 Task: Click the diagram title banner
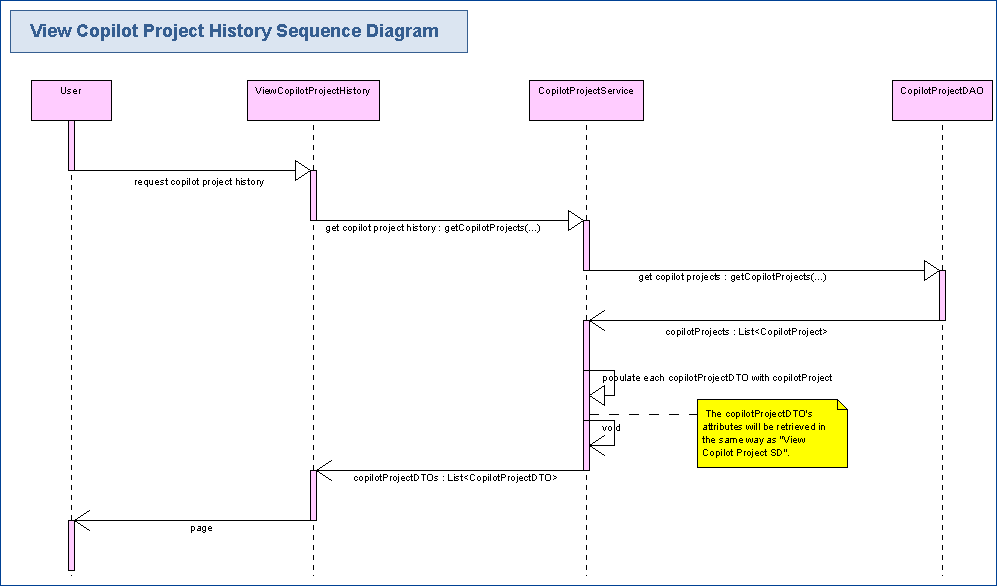pos(238,31)
